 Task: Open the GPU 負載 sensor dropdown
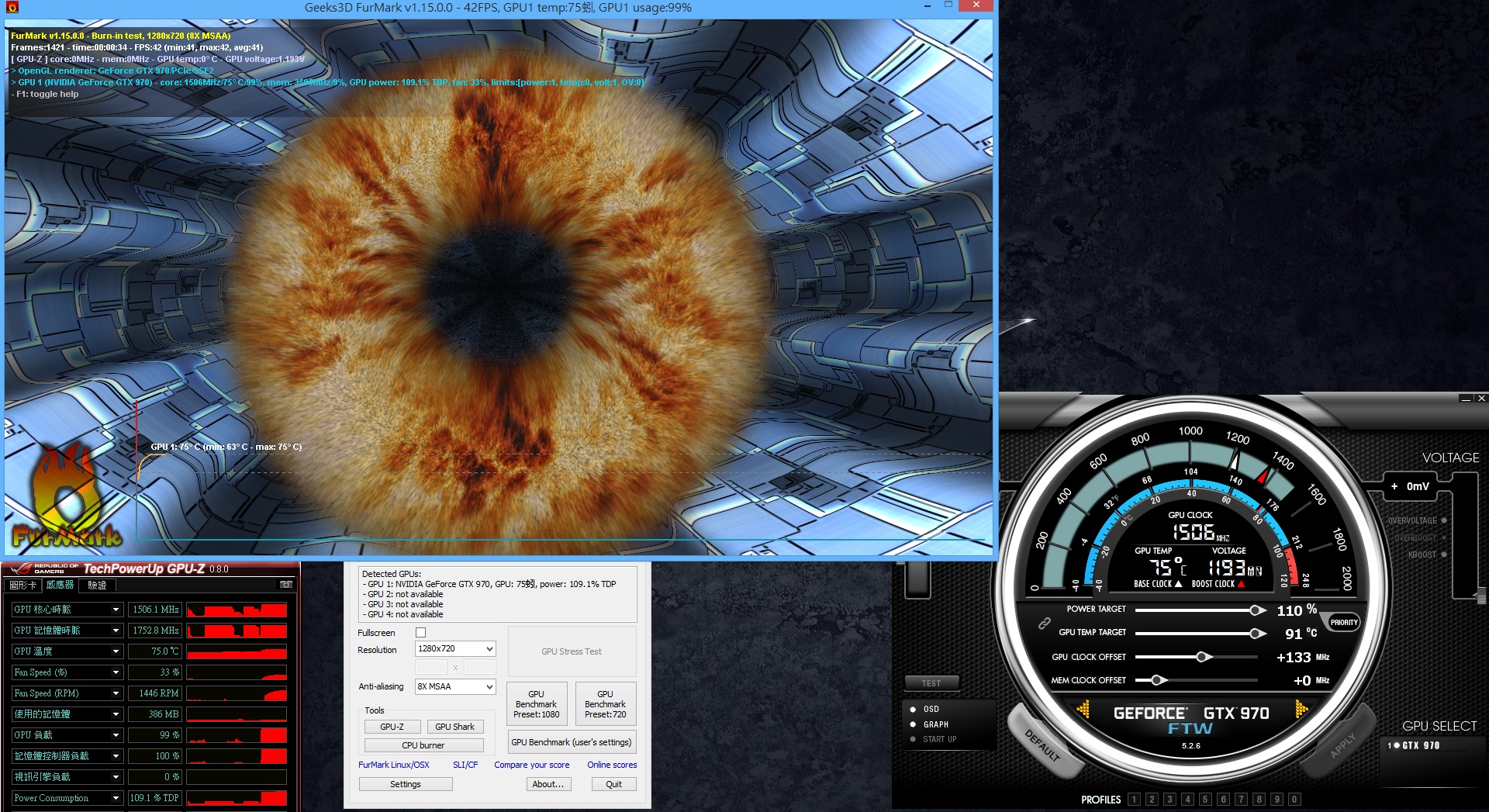click(x=116, y=735)
